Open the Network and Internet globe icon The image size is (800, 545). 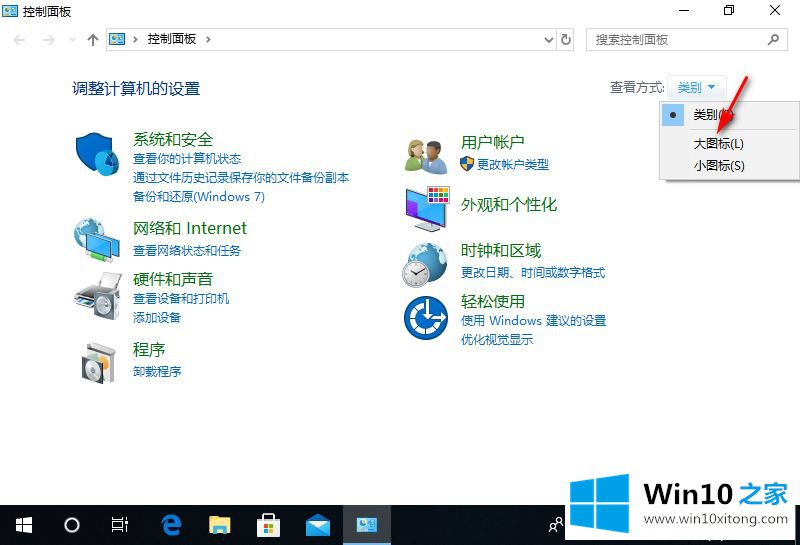[x=96, y=240]
